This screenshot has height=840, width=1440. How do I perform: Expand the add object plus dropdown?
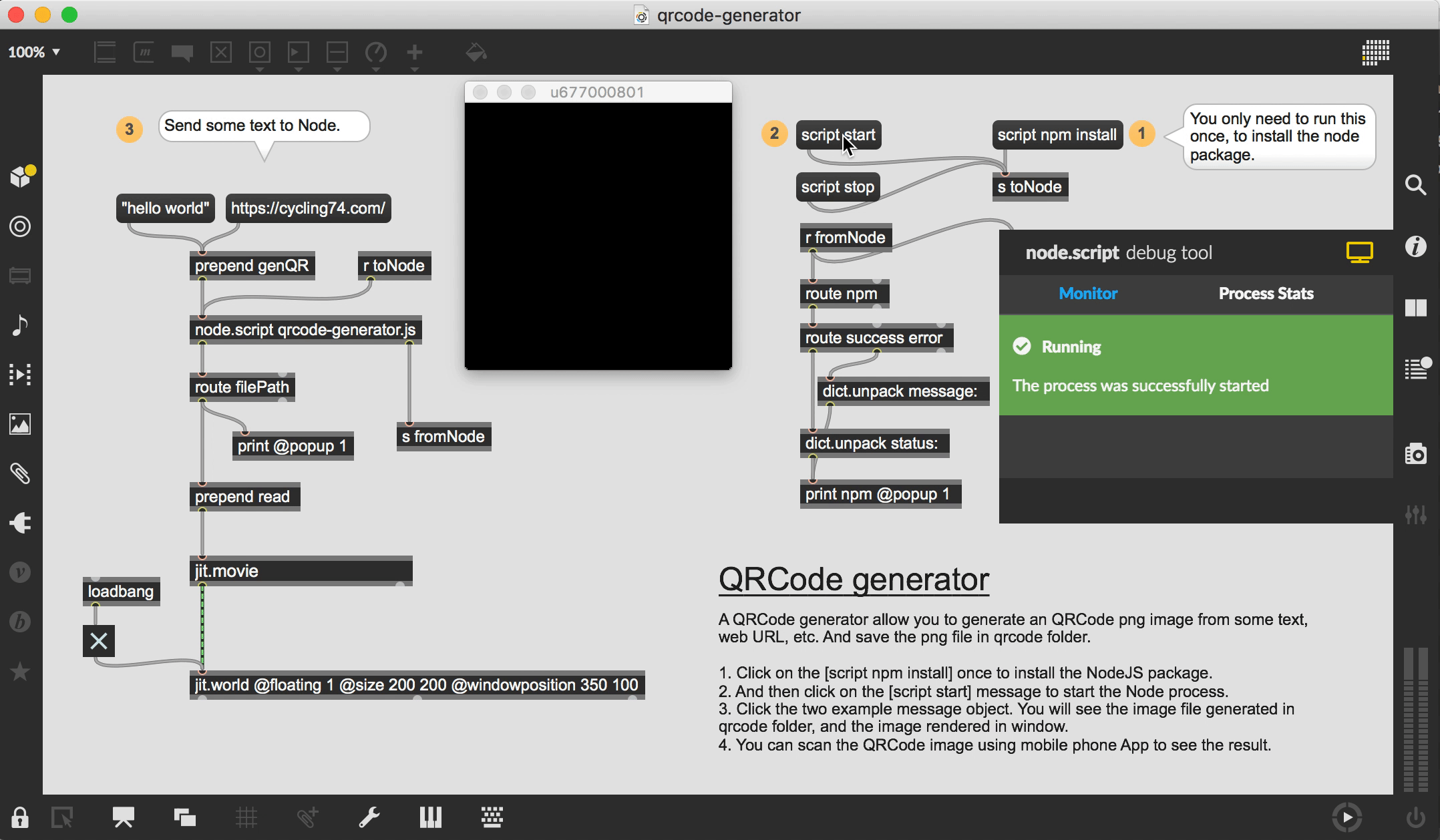point(415,55)
